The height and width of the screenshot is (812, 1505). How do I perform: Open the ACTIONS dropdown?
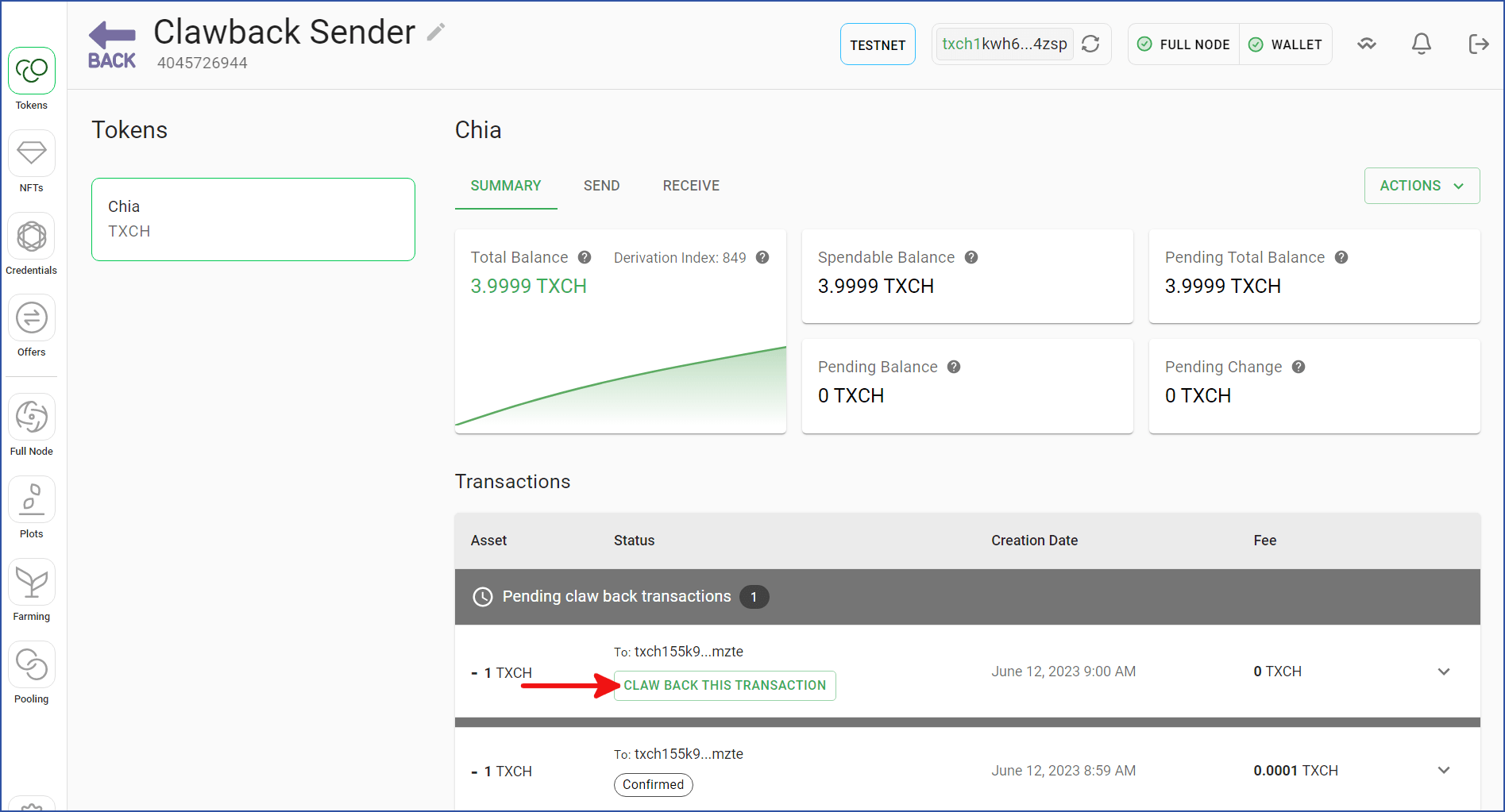pos(1421,185)
